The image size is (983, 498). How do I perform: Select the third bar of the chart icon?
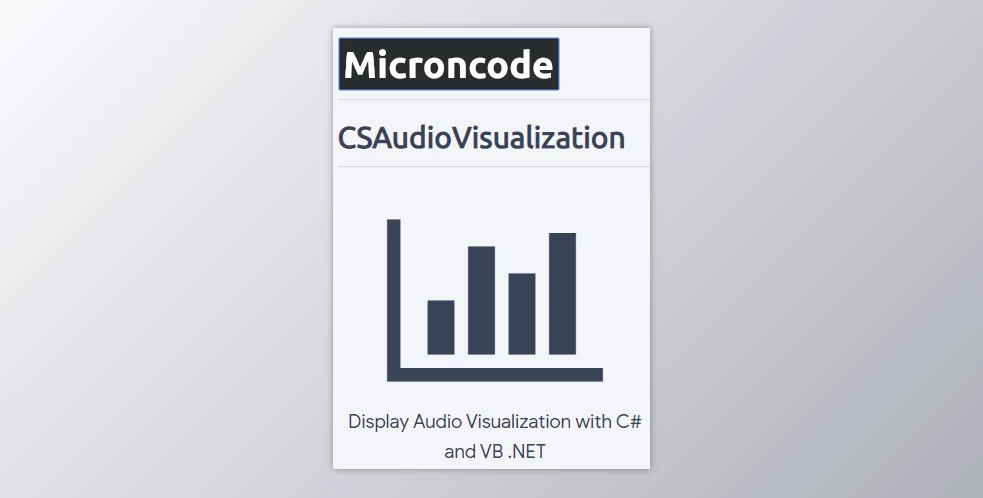(x=522, y=313)
